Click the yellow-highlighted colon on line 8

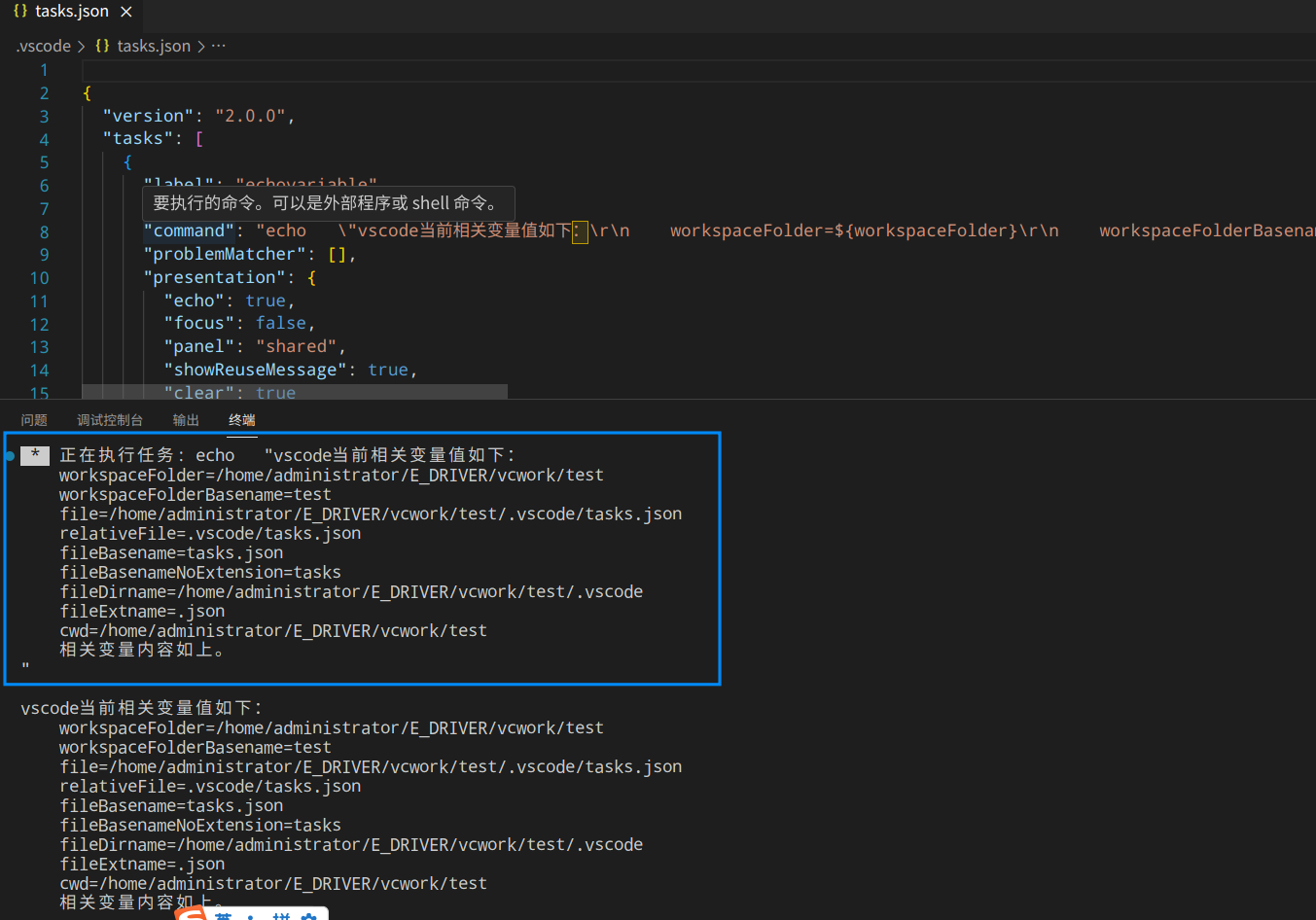(580, 231)
